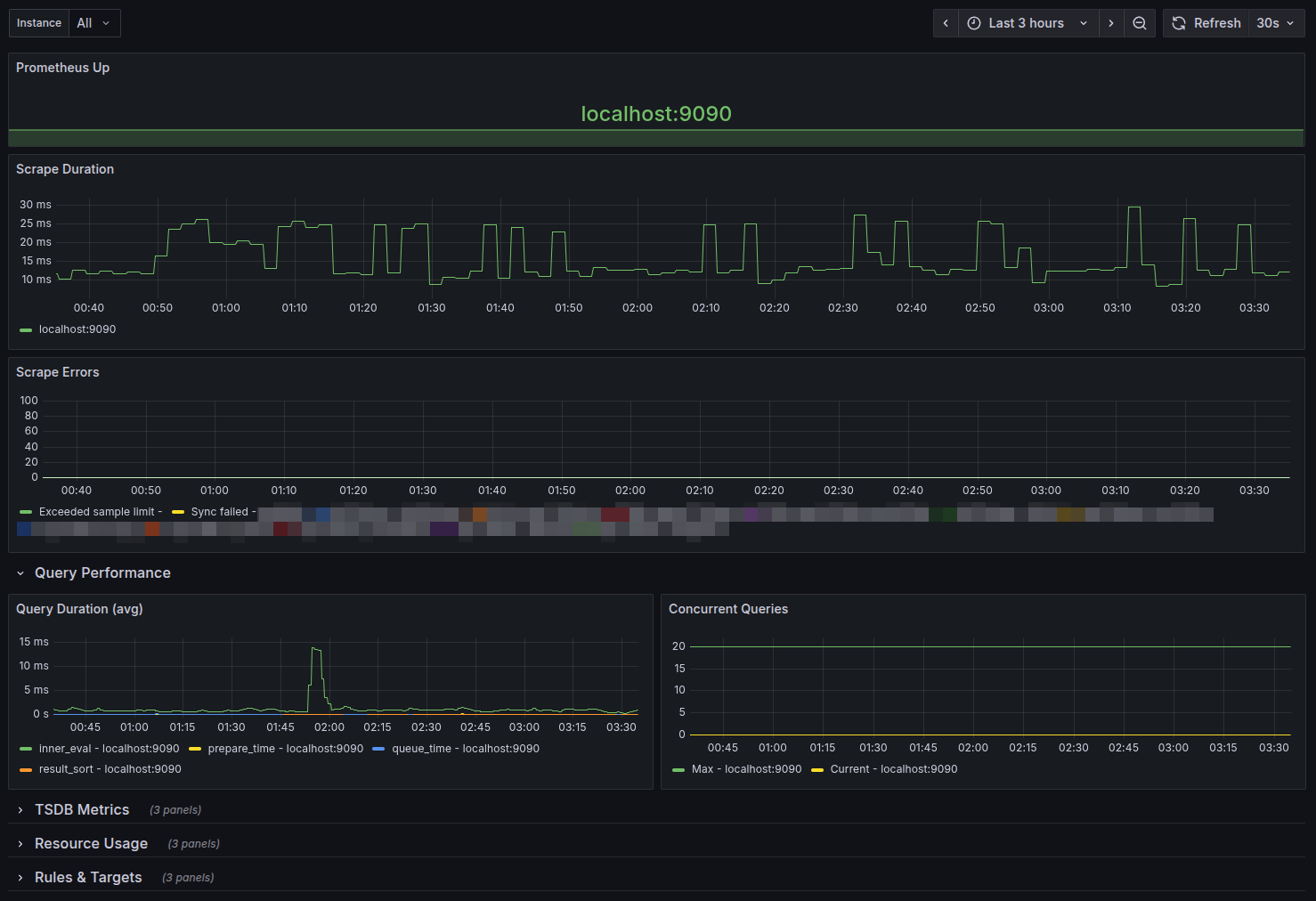Hide the localhost:9090 series in Scrape Duration
The width and height of the screenshot is (1316, 901).
click(77, 329)
